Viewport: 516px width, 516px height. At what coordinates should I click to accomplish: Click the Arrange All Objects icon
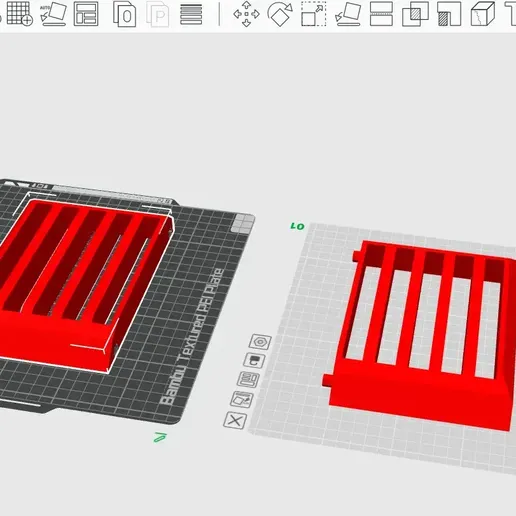pyautogui.click(x=86, y=14)
